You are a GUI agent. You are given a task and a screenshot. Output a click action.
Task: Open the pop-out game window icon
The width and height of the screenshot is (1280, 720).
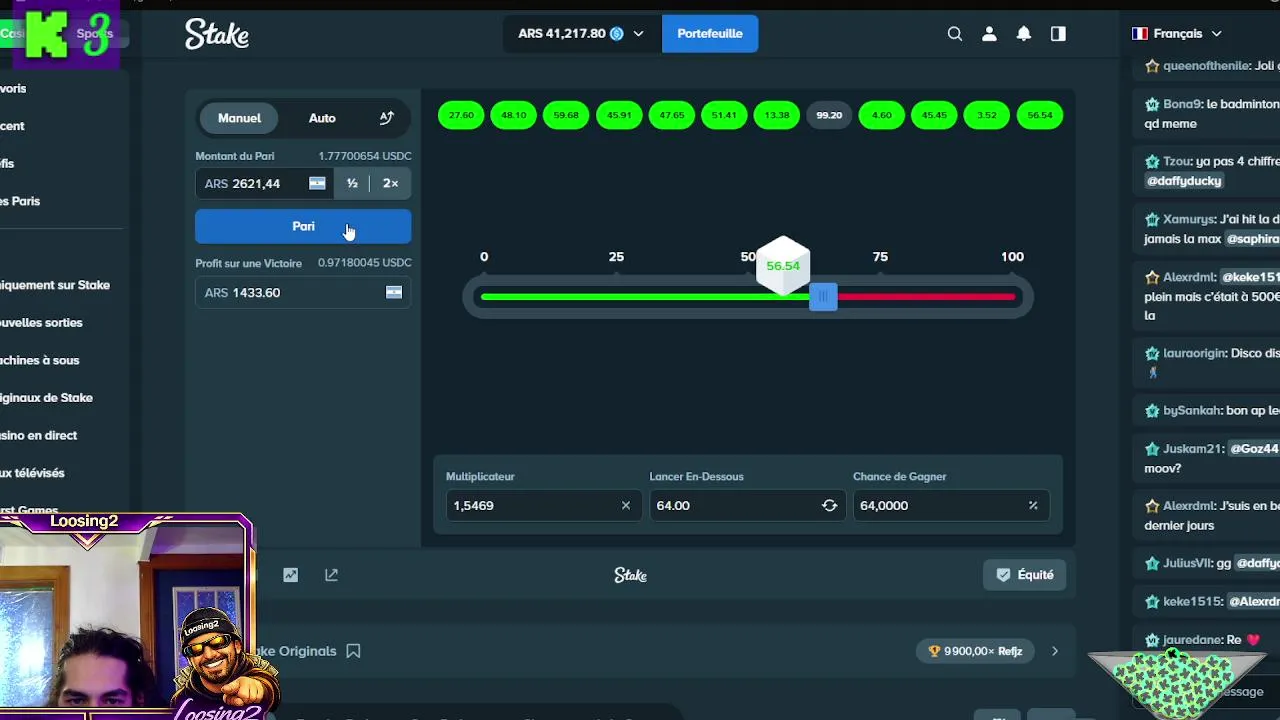[x=331, y=575]
